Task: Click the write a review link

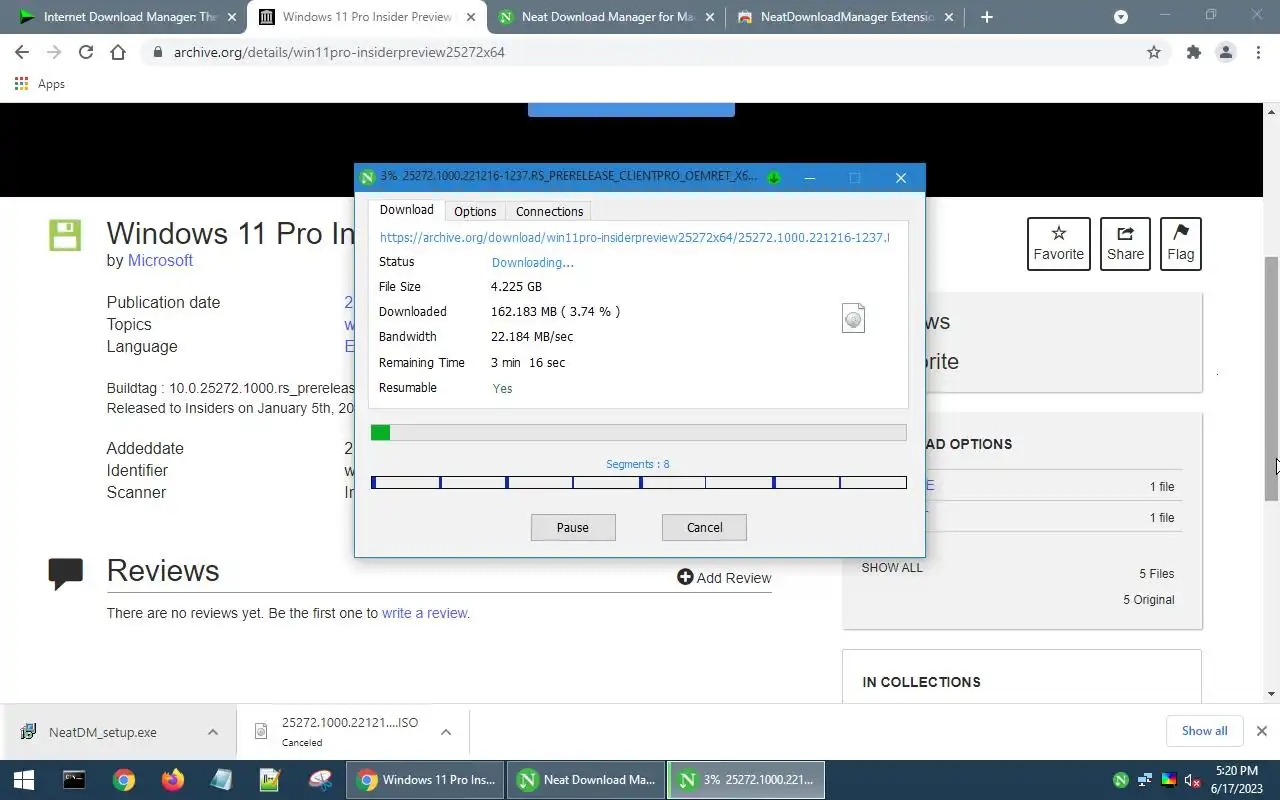Action: tap(425, 613)
